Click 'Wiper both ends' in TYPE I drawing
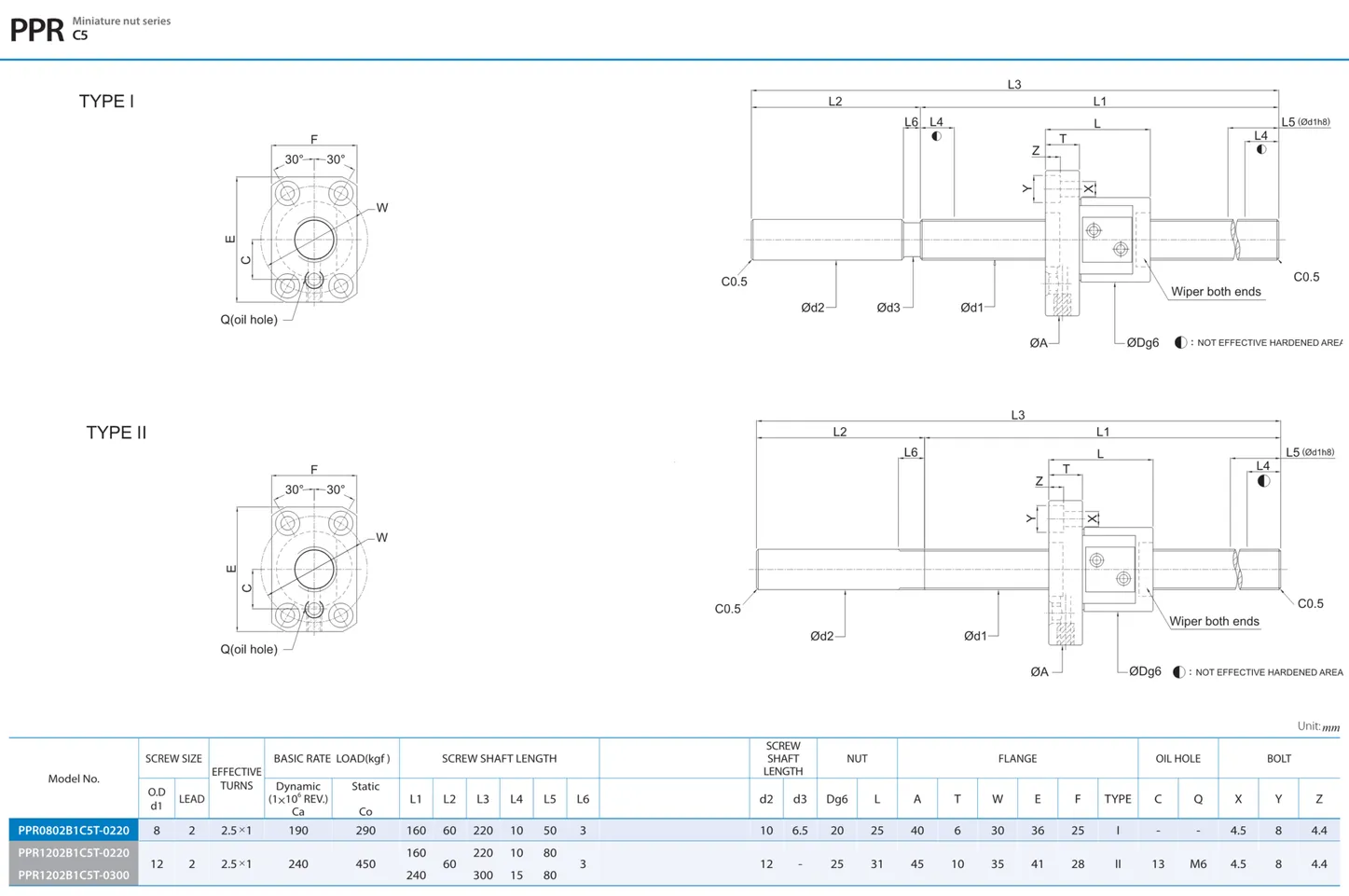Screen dimensions: 1349x896 tap(1216, 292)
